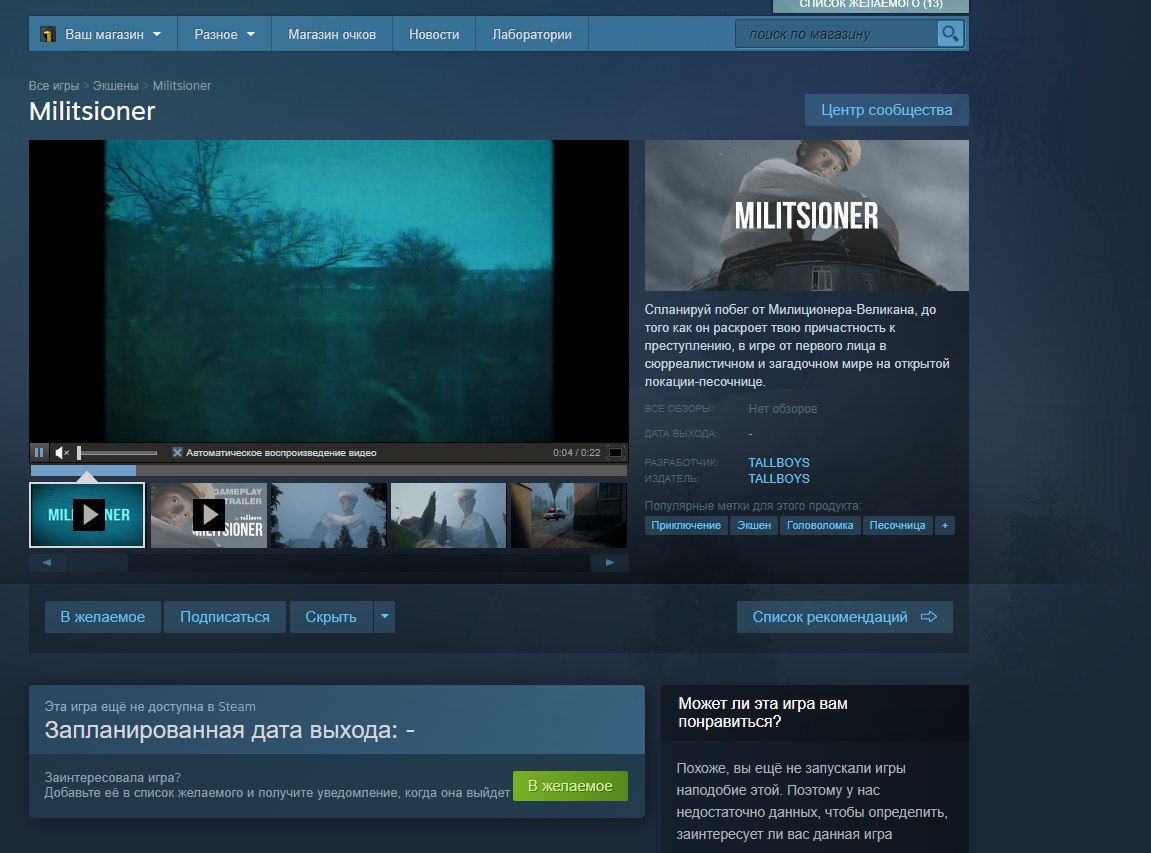Click the left arrow of thumbnail strip
The height and width of the screenshot is (853, 1151).
tap(47, 562)
